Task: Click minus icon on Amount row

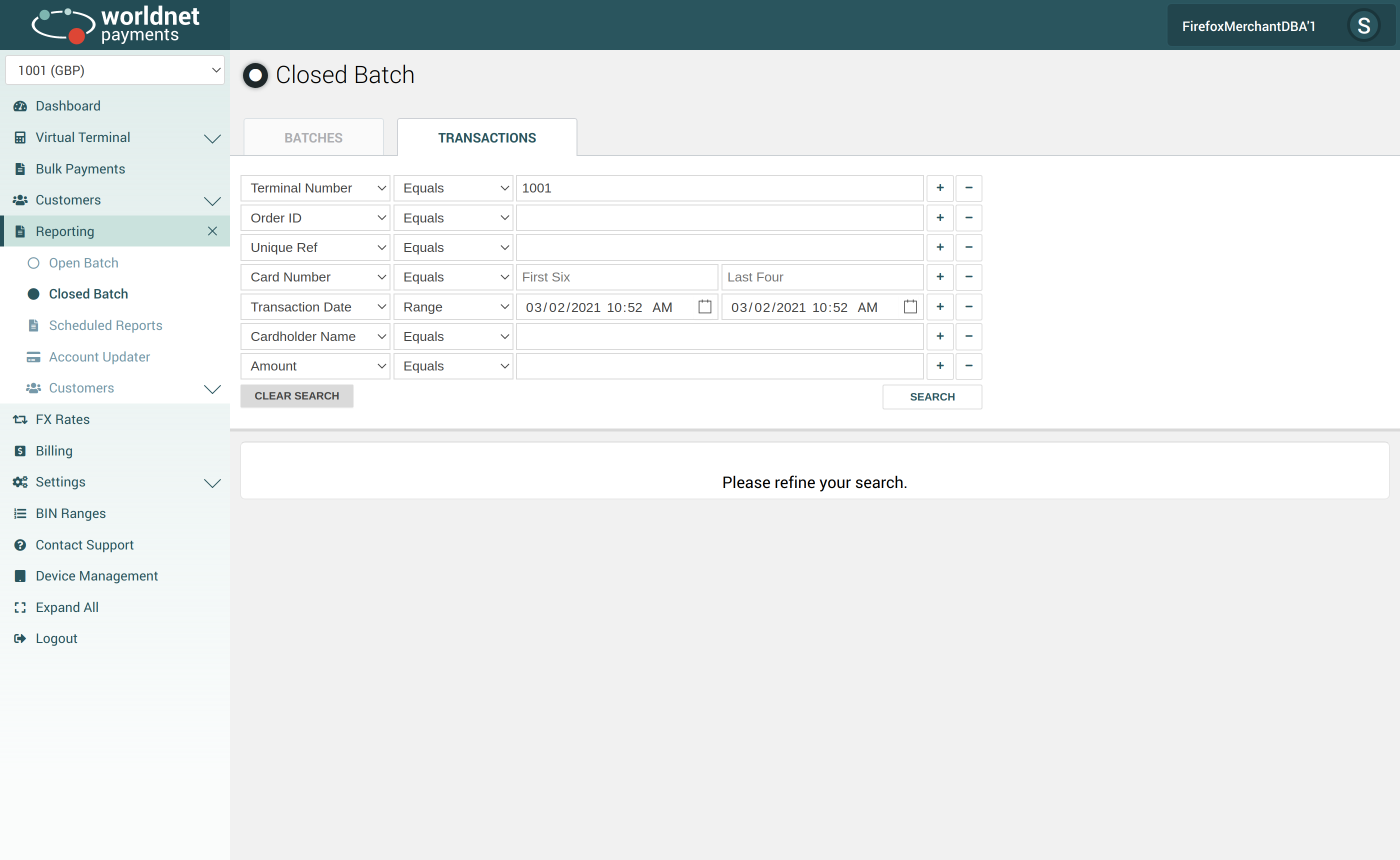Action: pyautogui.click(x=968, y=366)
